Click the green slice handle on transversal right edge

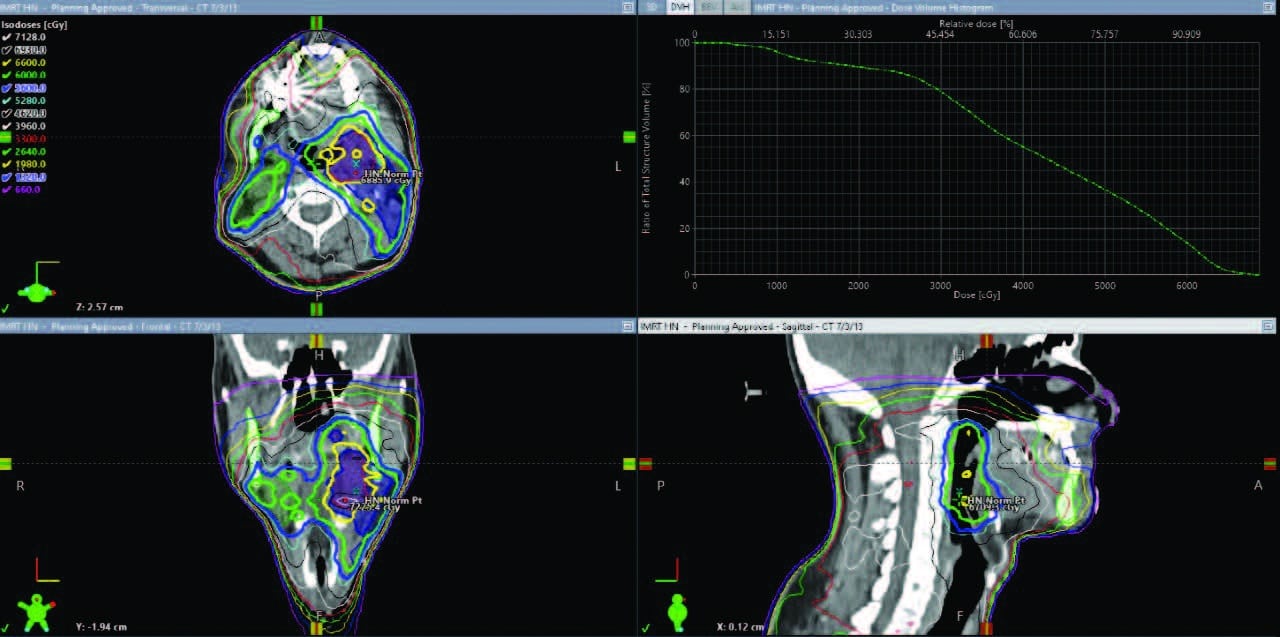(629, 137)
